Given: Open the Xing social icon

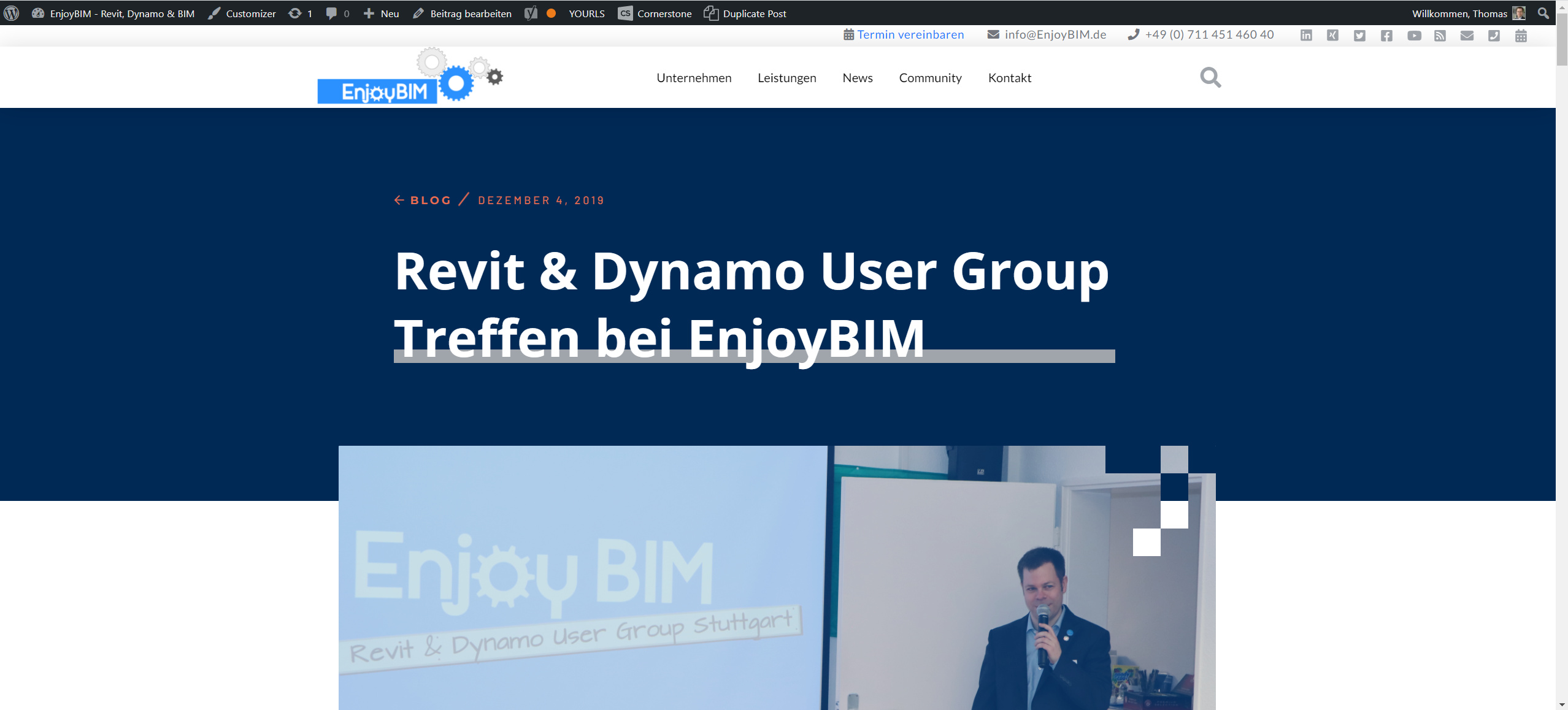Looking at the screenshot, I should 1332,36.
